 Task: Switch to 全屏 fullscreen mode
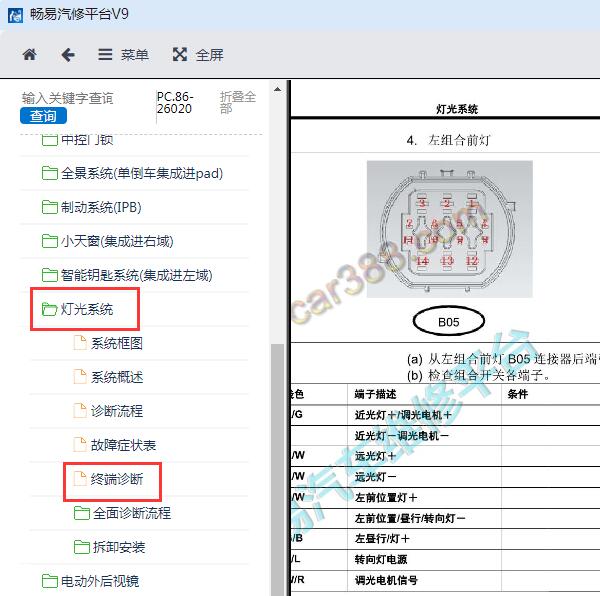(198, 55)
